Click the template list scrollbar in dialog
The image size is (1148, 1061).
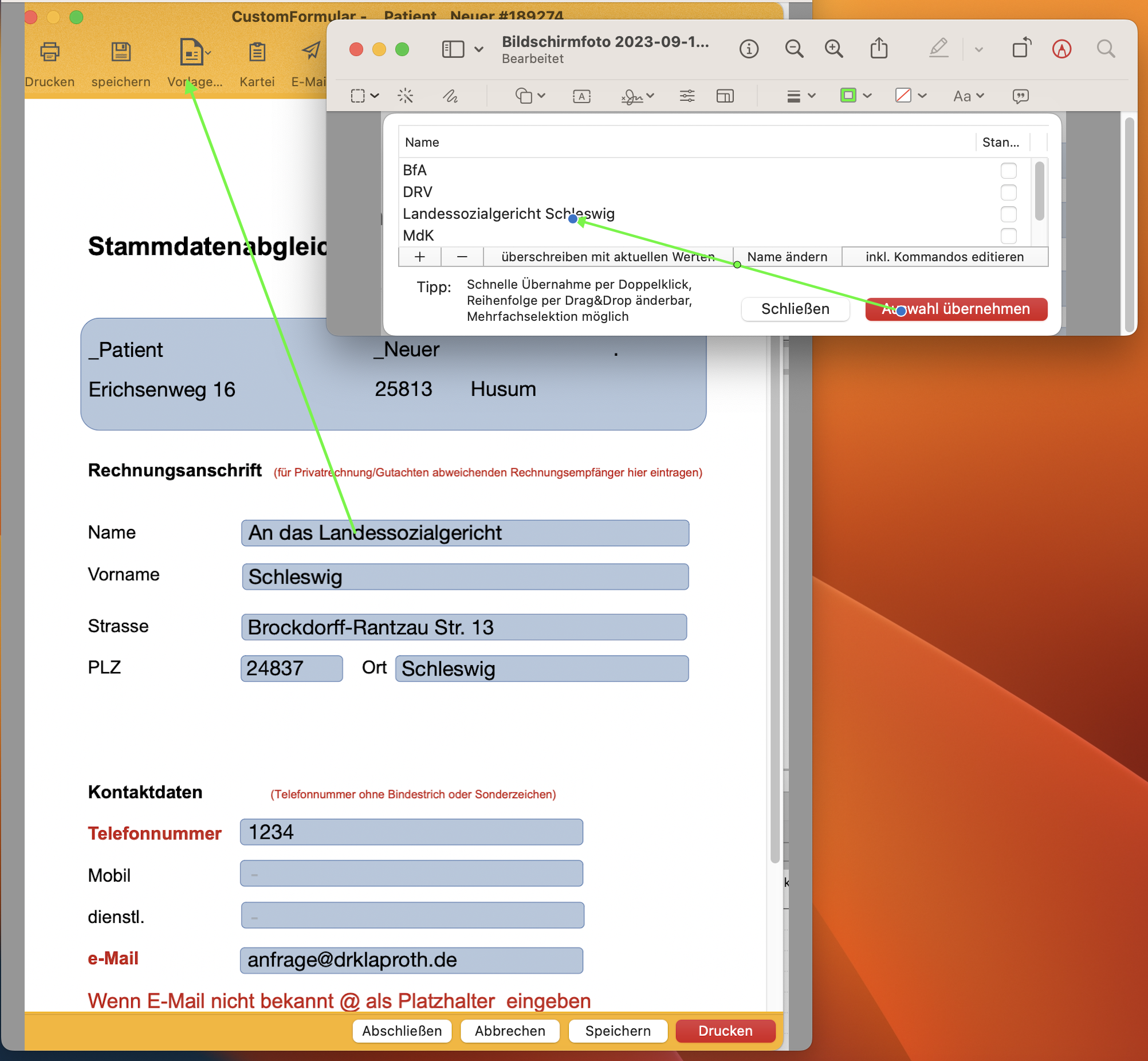[1040, 191]
